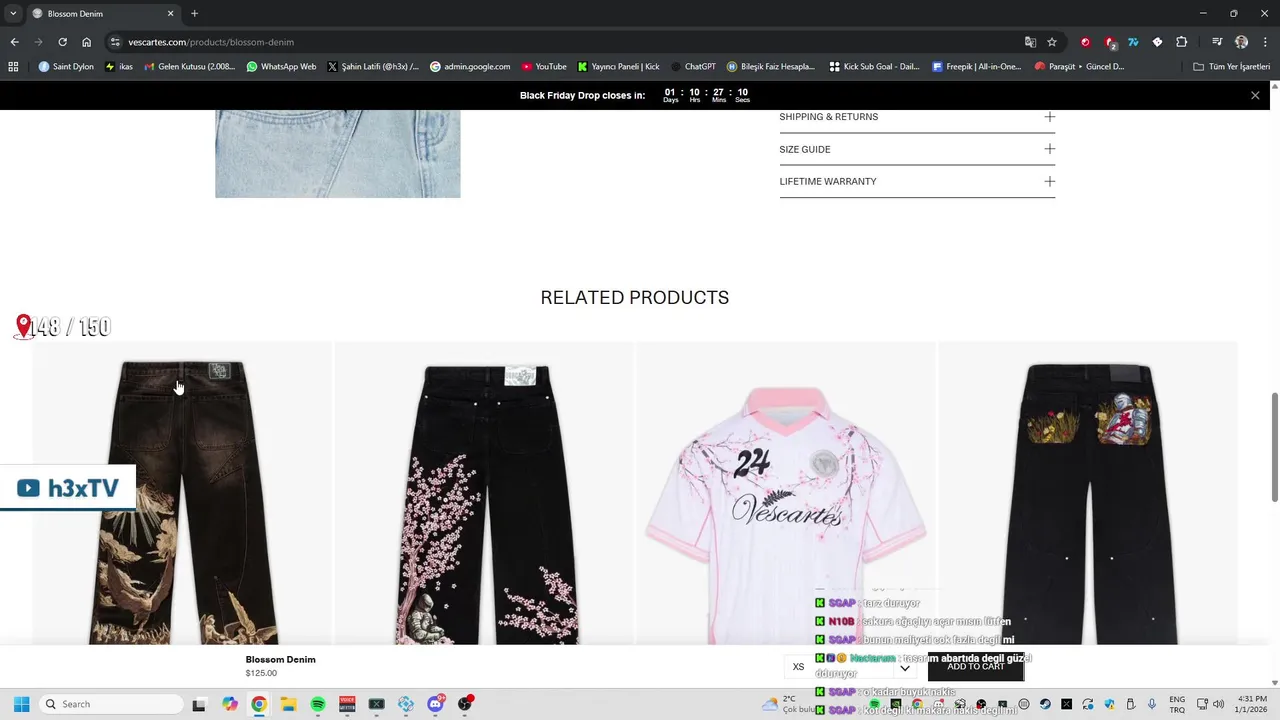Open Task View on the taskbar

coord(199,704)
